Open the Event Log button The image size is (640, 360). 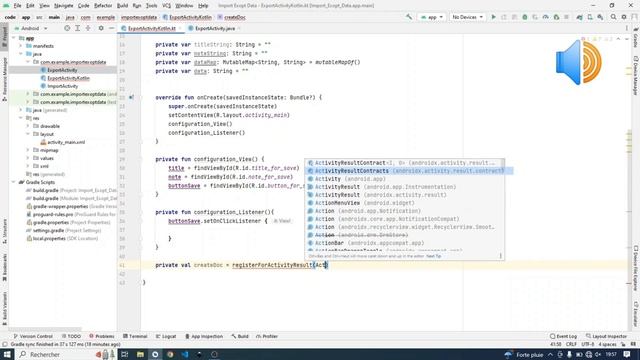(x=563, y=336)
